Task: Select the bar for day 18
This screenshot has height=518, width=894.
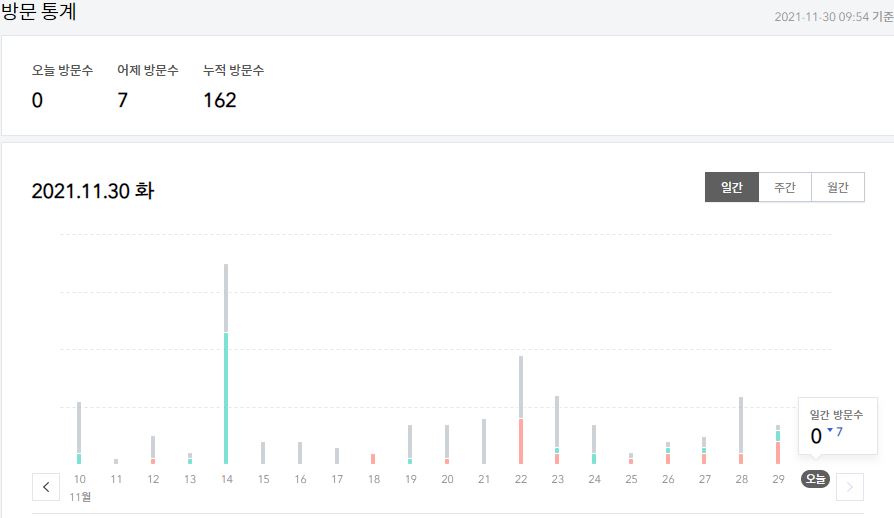Action: tap(373, 459)
